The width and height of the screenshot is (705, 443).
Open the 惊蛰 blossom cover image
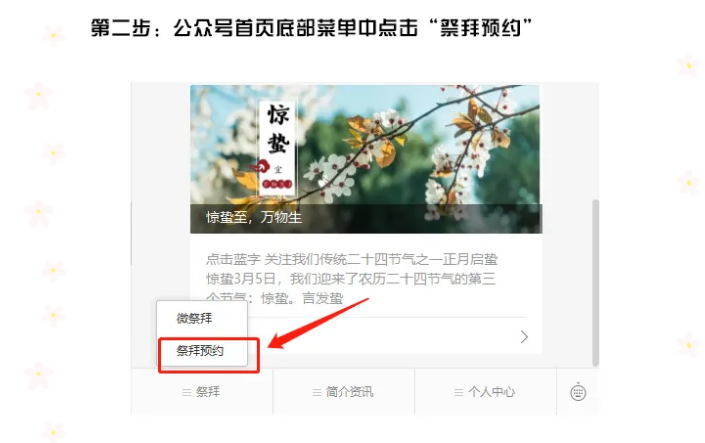[366, 159]
